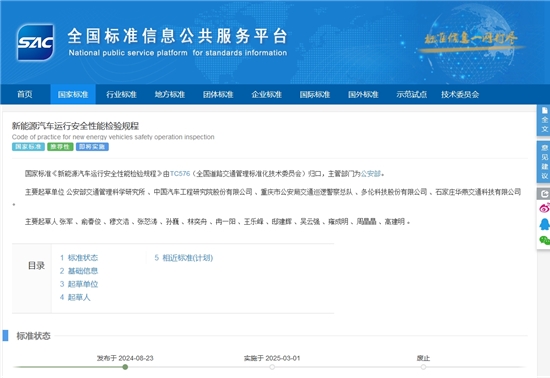Share the page via WeChat icon
Image resolution: width=550 pixels, height=378 pixels.
[x=544, y=240]
